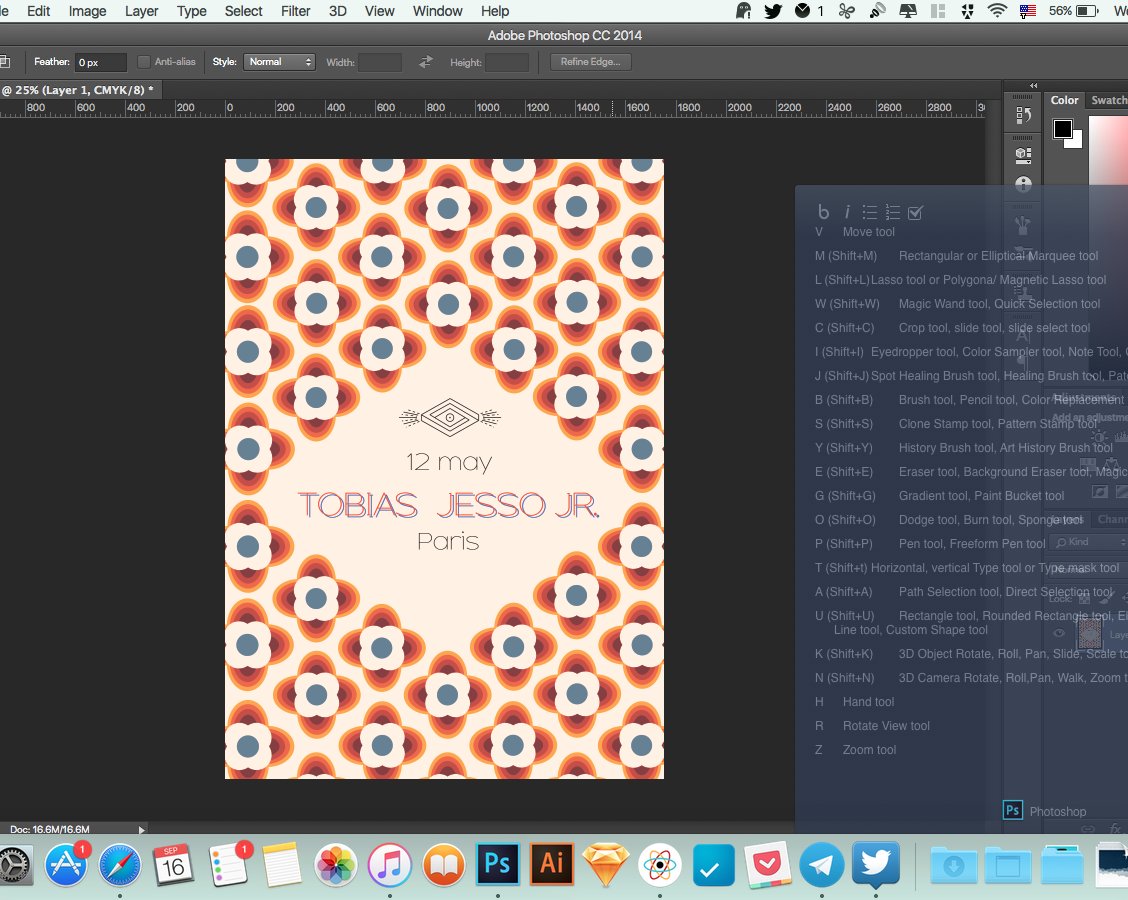Image resolution: width=1128 pixels, height=900 pixels.
Task: Enable the Anti-alias checkbox
Action: pyautogui.click(x=144, y=62)
